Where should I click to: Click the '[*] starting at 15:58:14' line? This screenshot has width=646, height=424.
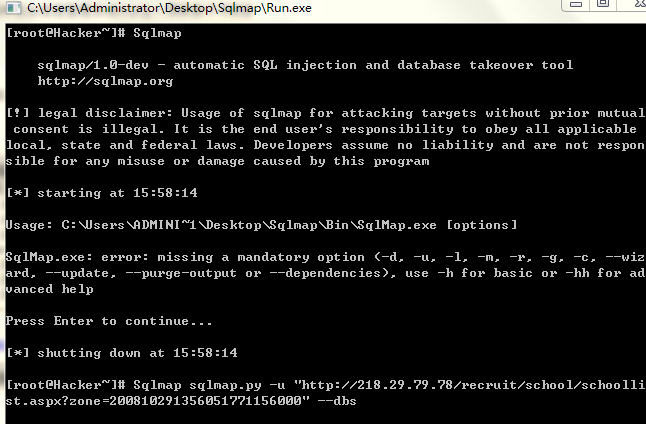(102, 193)
